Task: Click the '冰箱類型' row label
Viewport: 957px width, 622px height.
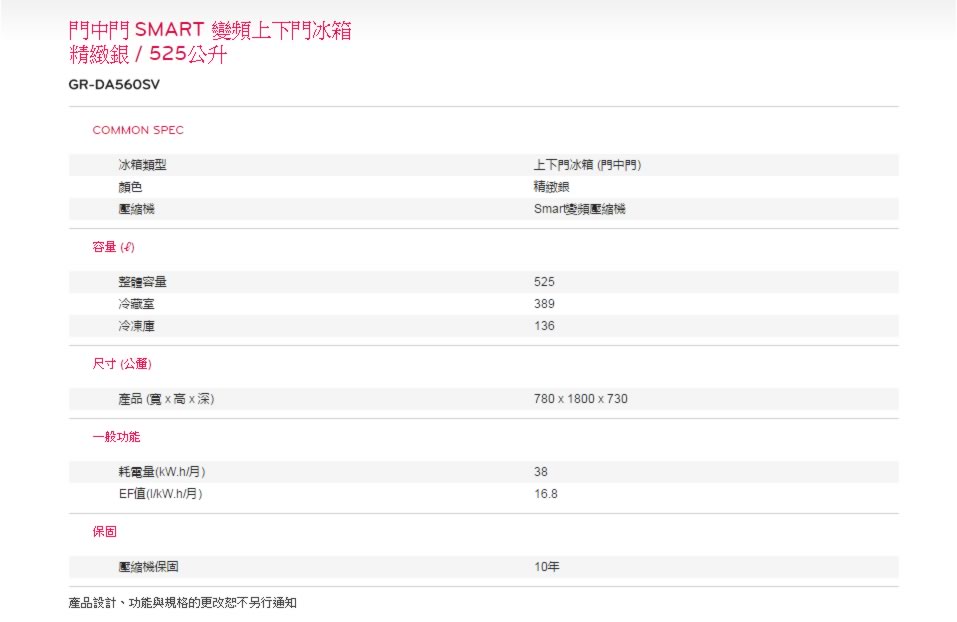Action: pyautogui.click(x=142, y=165)
